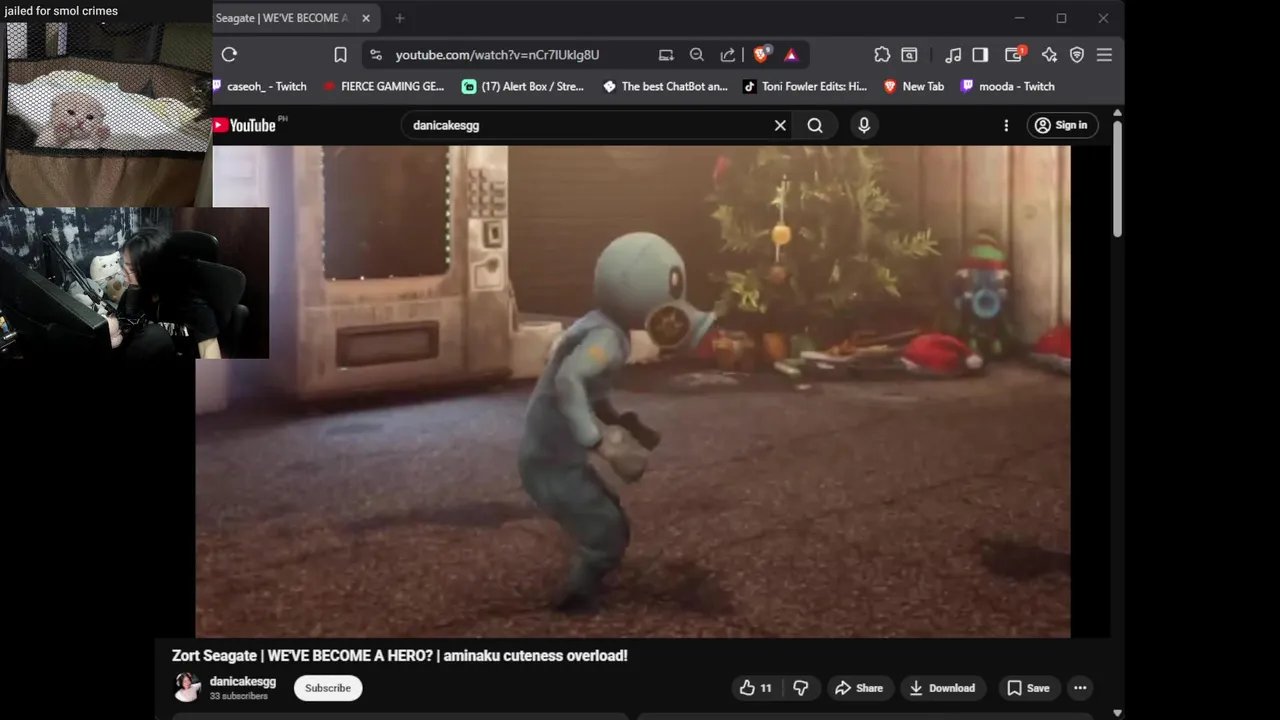The height and width of the screenshot is (720, 1280).
Task: Open danicakesgg channel avatar
Action: click(x=187, y=687)
